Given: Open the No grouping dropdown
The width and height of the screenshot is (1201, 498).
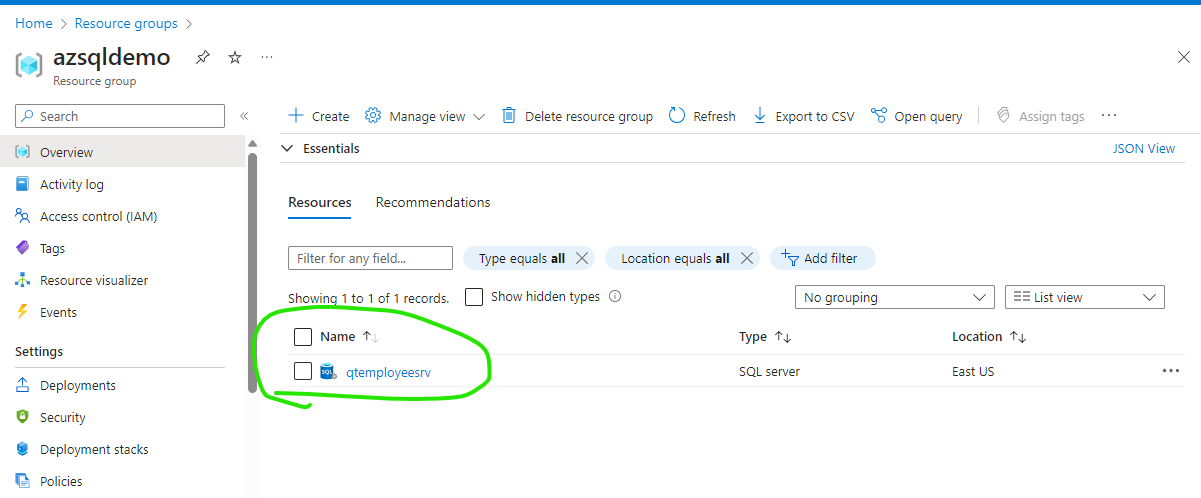Looking at the screenshot, I should point(894,297).
